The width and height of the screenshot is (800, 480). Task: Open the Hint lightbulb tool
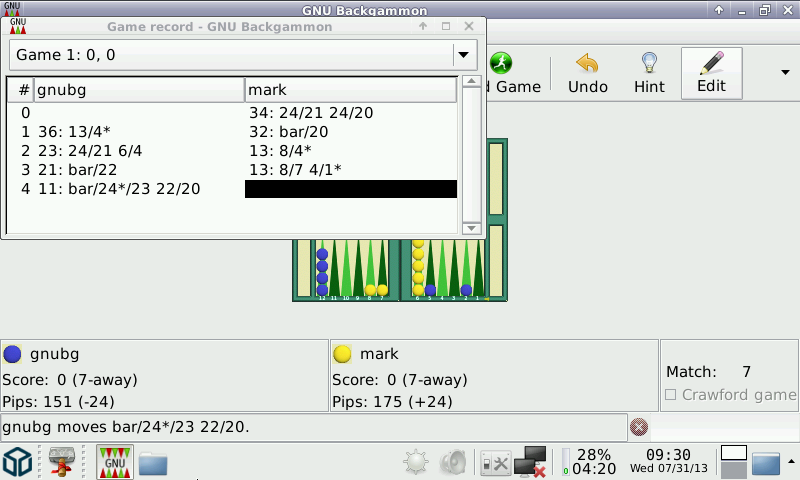click(x=649, y=74)
